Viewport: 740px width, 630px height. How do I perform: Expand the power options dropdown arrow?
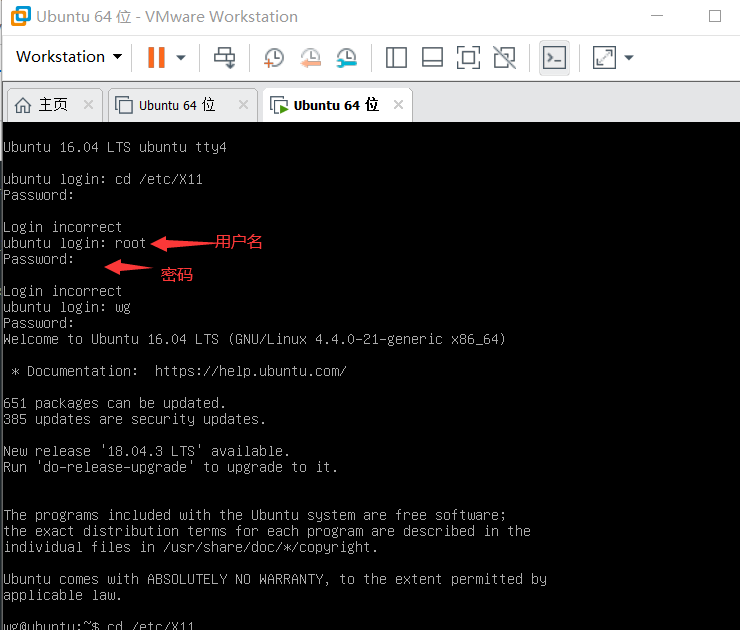coord(181,58)
